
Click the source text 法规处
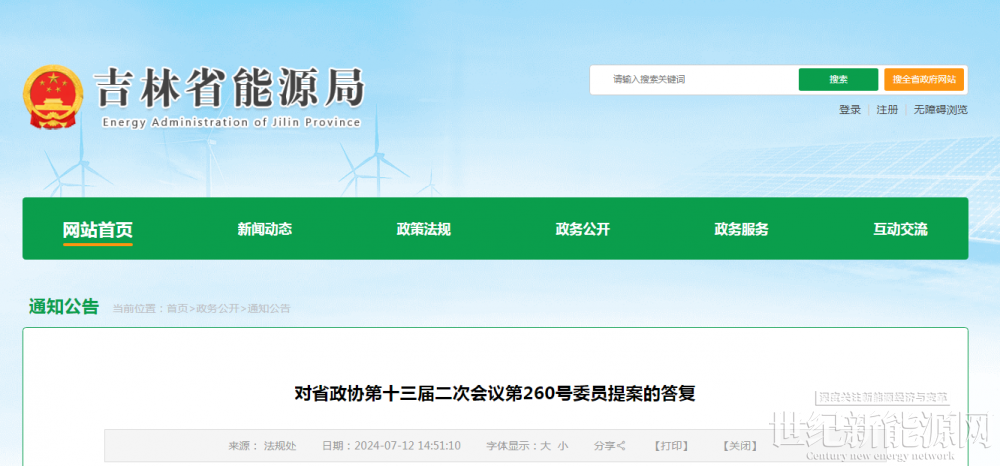point(280,446)
